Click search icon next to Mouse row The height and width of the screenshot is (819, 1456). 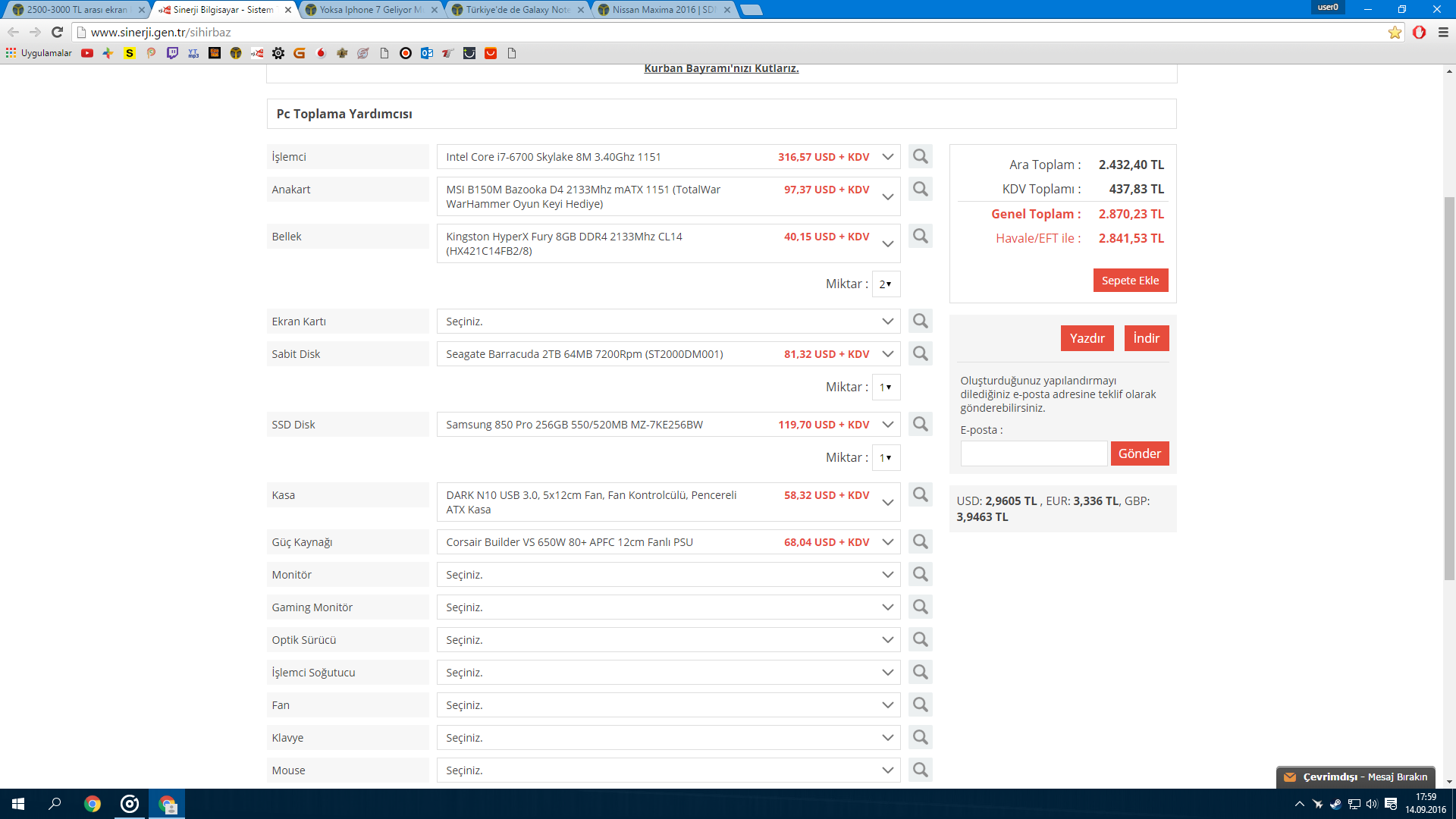(x=920, y=770)
